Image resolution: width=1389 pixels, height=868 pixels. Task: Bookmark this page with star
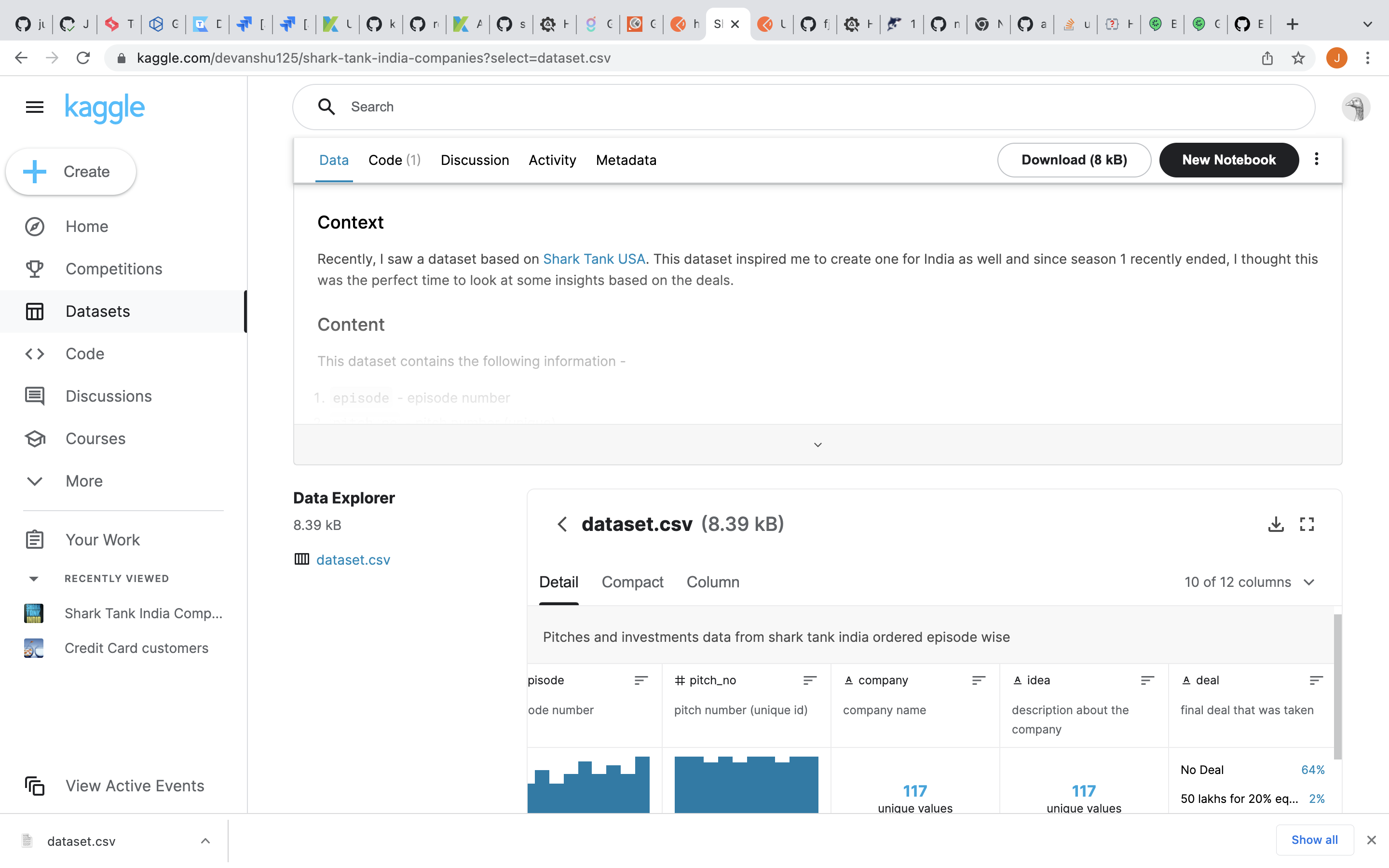coord(1298,58)
